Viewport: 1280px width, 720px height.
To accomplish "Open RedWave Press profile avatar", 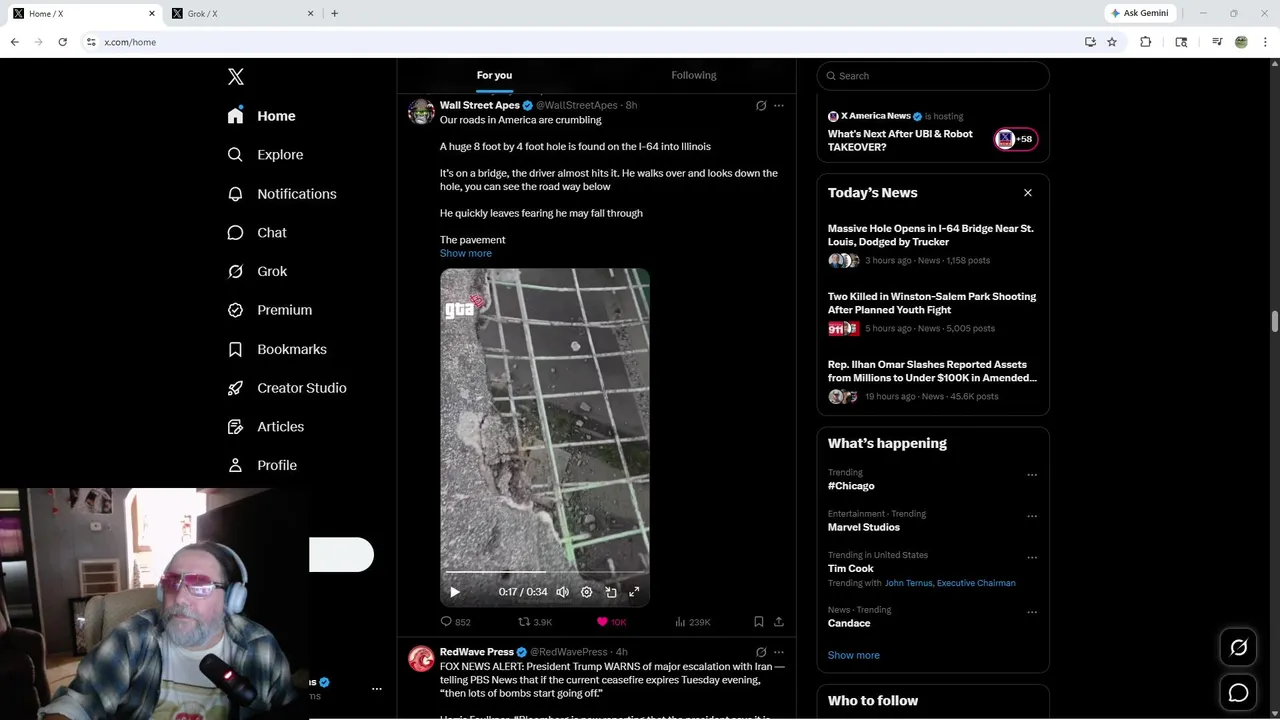I will pos(421,658).
